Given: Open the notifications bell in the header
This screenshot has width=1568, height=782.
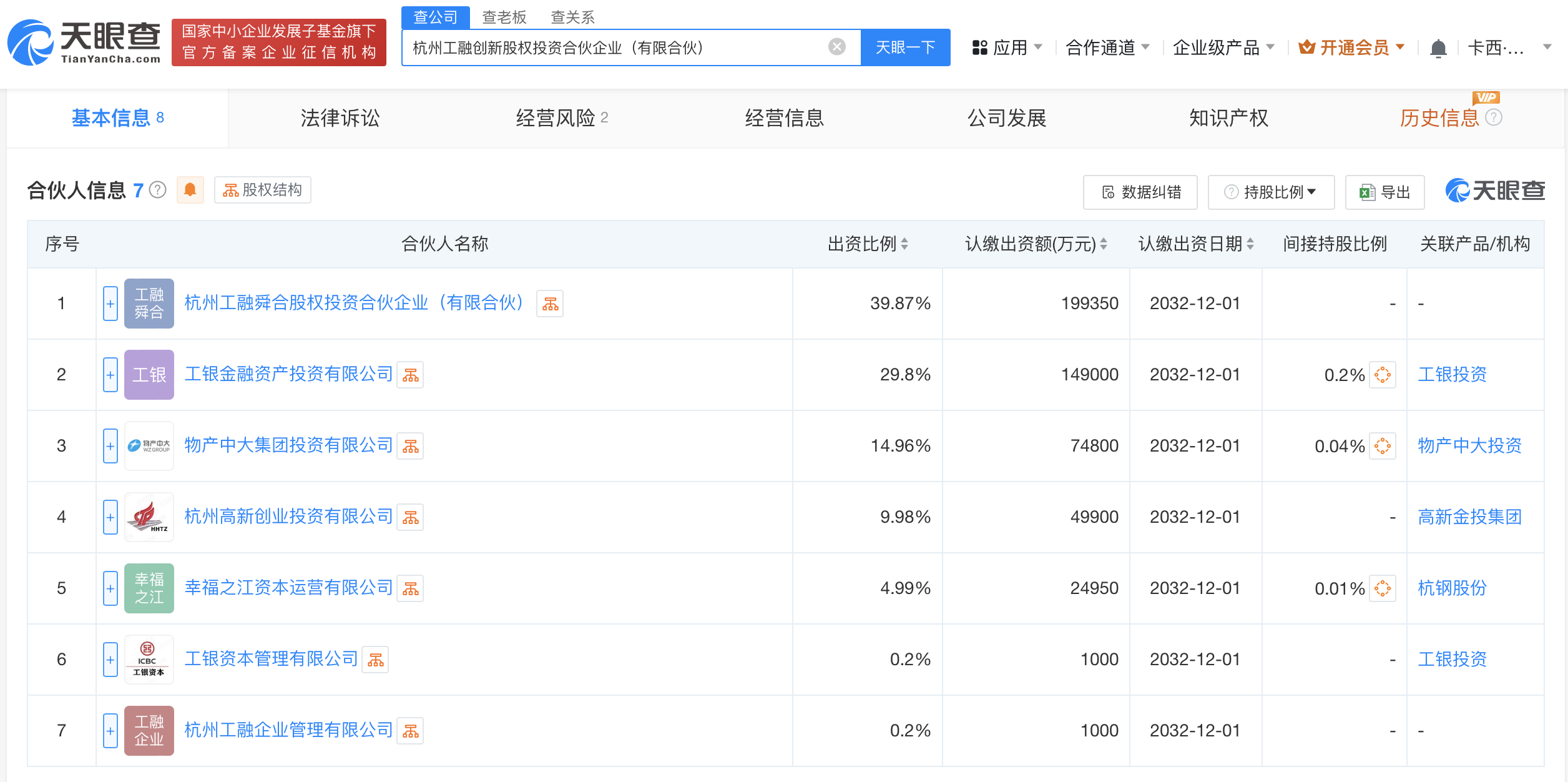Looking at the screenshot, I should pos(1438,48).
